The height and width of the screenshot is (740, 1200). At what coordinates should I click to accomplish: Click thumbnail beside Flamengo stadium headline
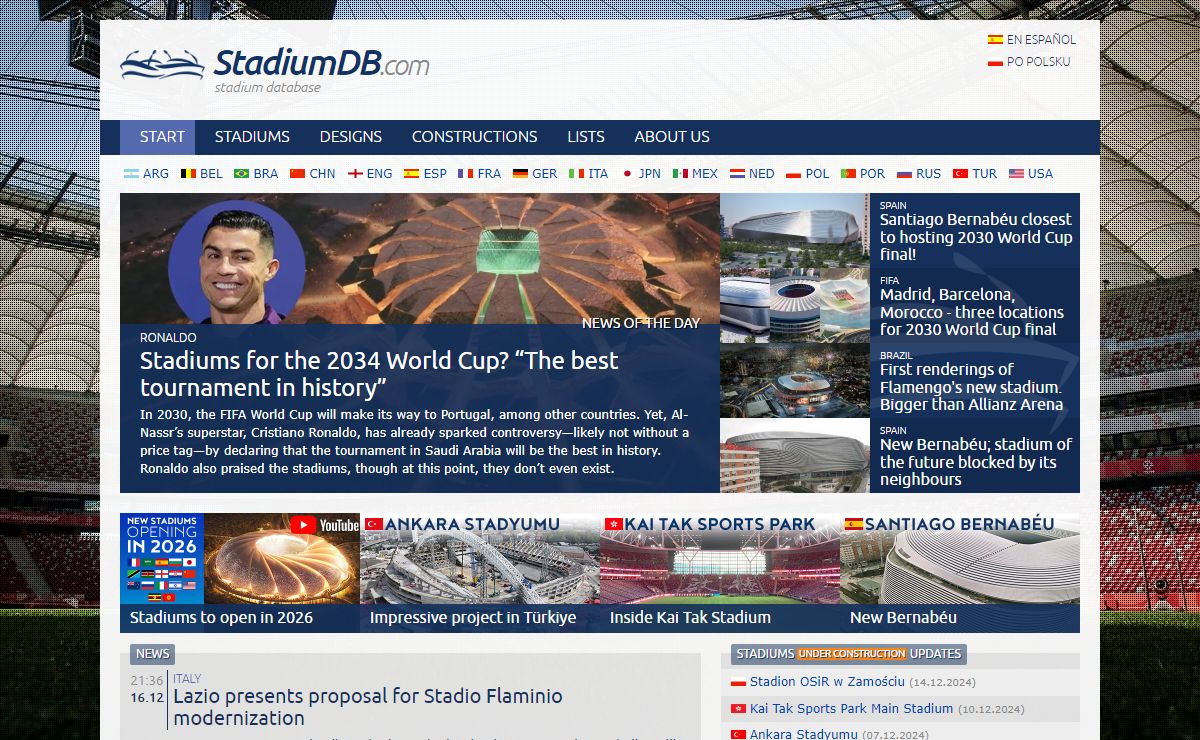point(795,381)
